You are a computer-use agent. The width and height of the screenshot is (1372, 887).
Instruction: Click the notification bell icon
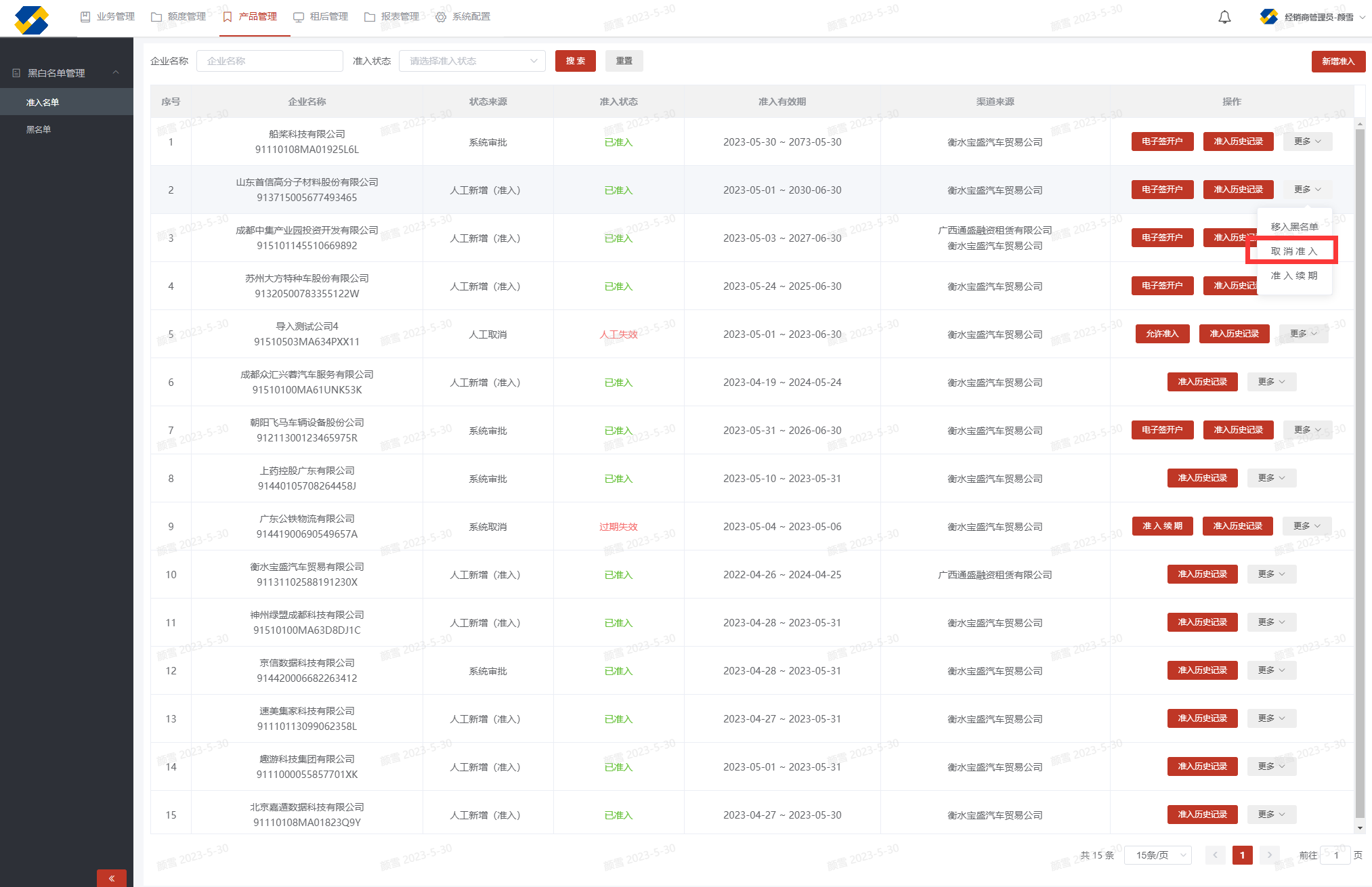(1224, 17)
